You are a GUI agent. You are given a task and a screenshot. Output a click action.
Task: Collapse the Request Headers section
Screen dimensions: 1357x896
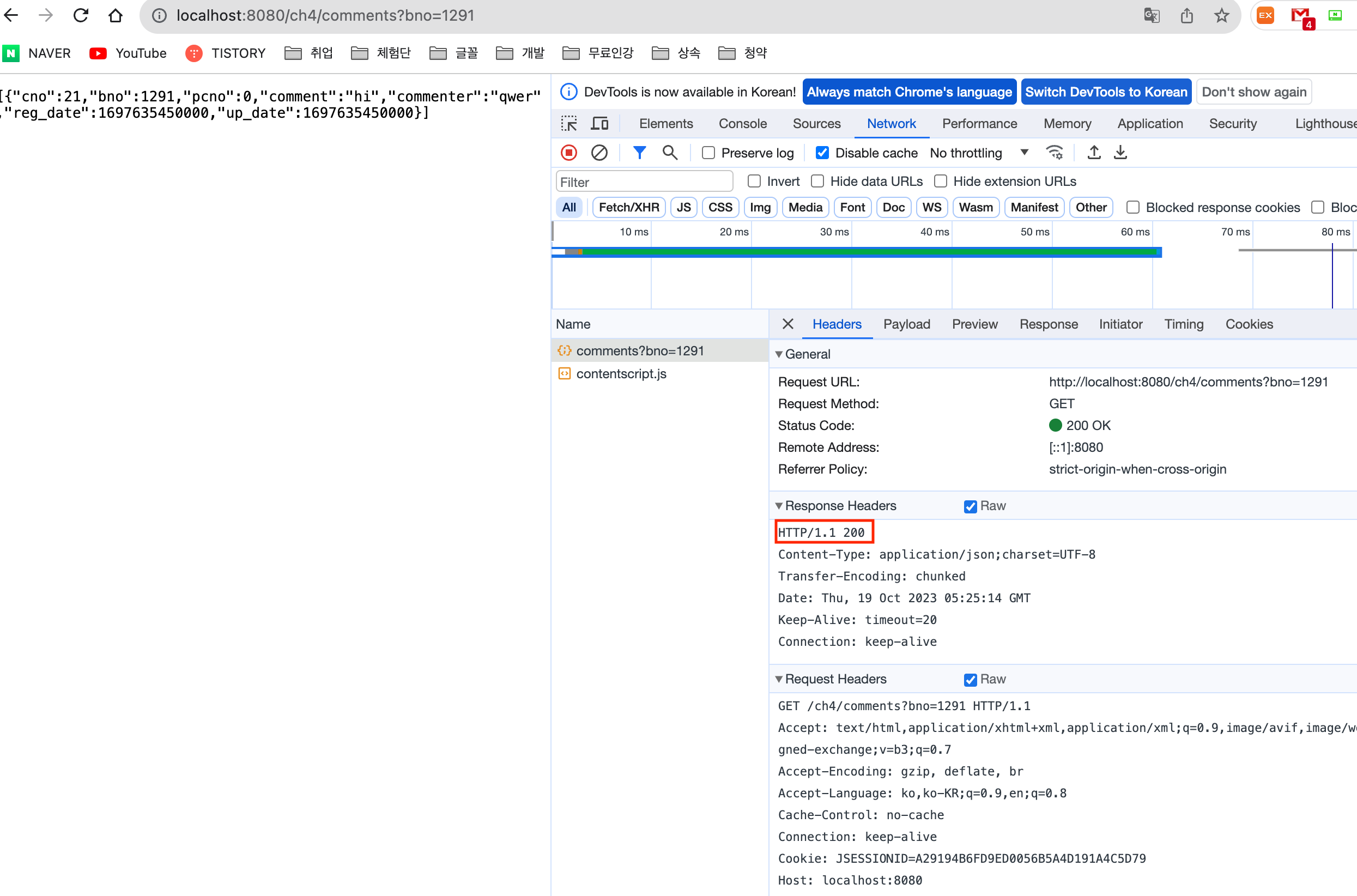click(x=779, y=679)
